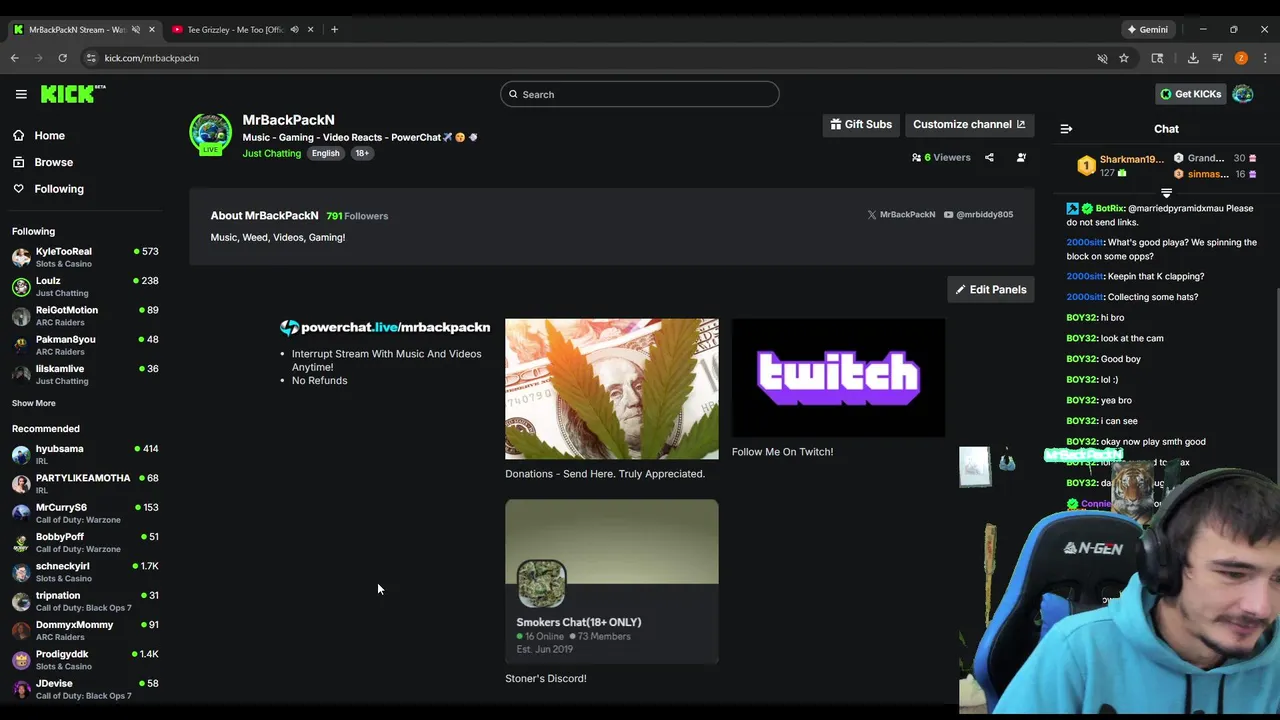Open the MrBackPackN X profile link
Screen dimensions: 1280x720
[901, 215]
